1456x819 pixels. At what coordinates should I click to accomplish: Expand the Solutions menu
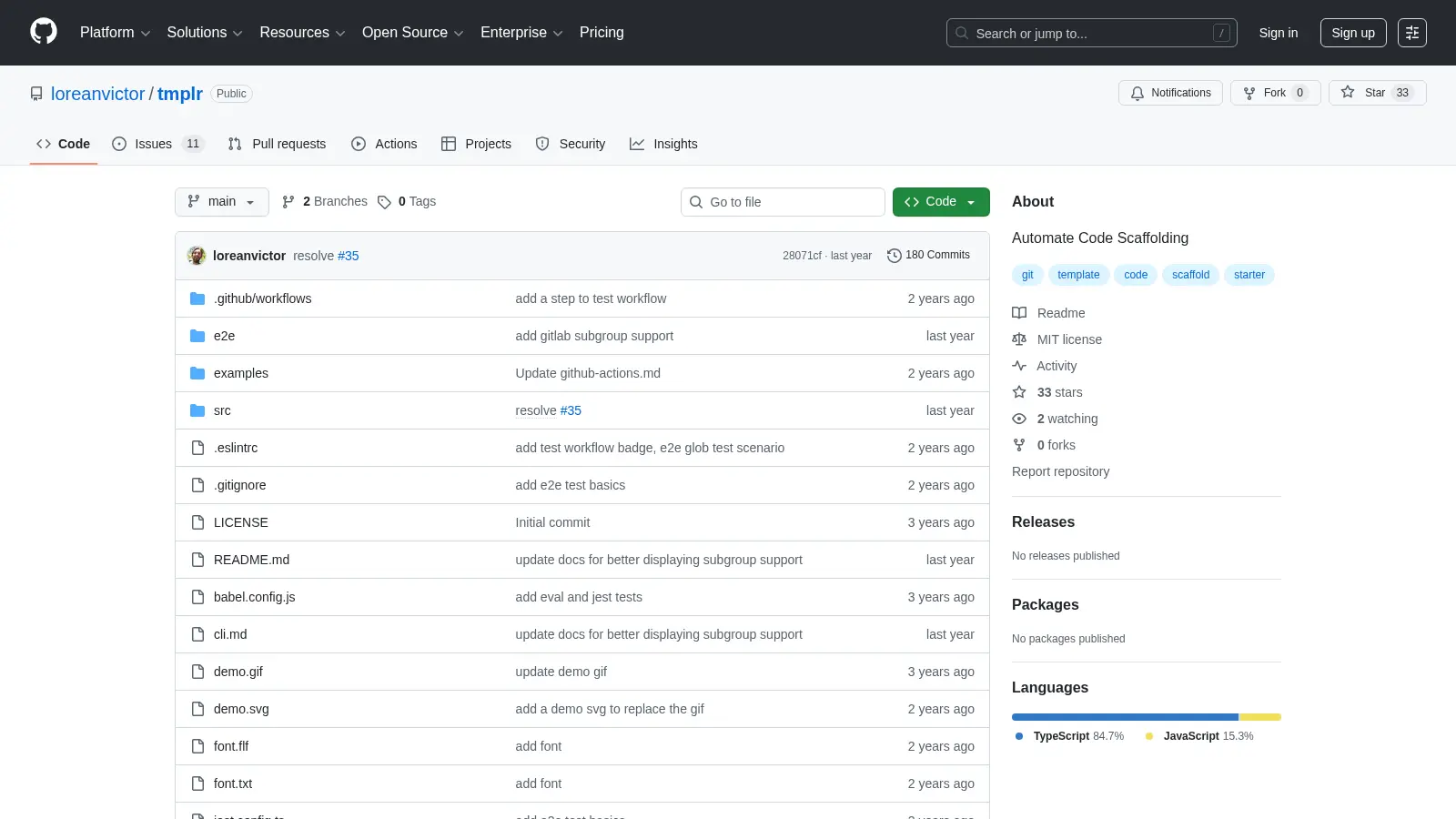click(x=205, y=33)
